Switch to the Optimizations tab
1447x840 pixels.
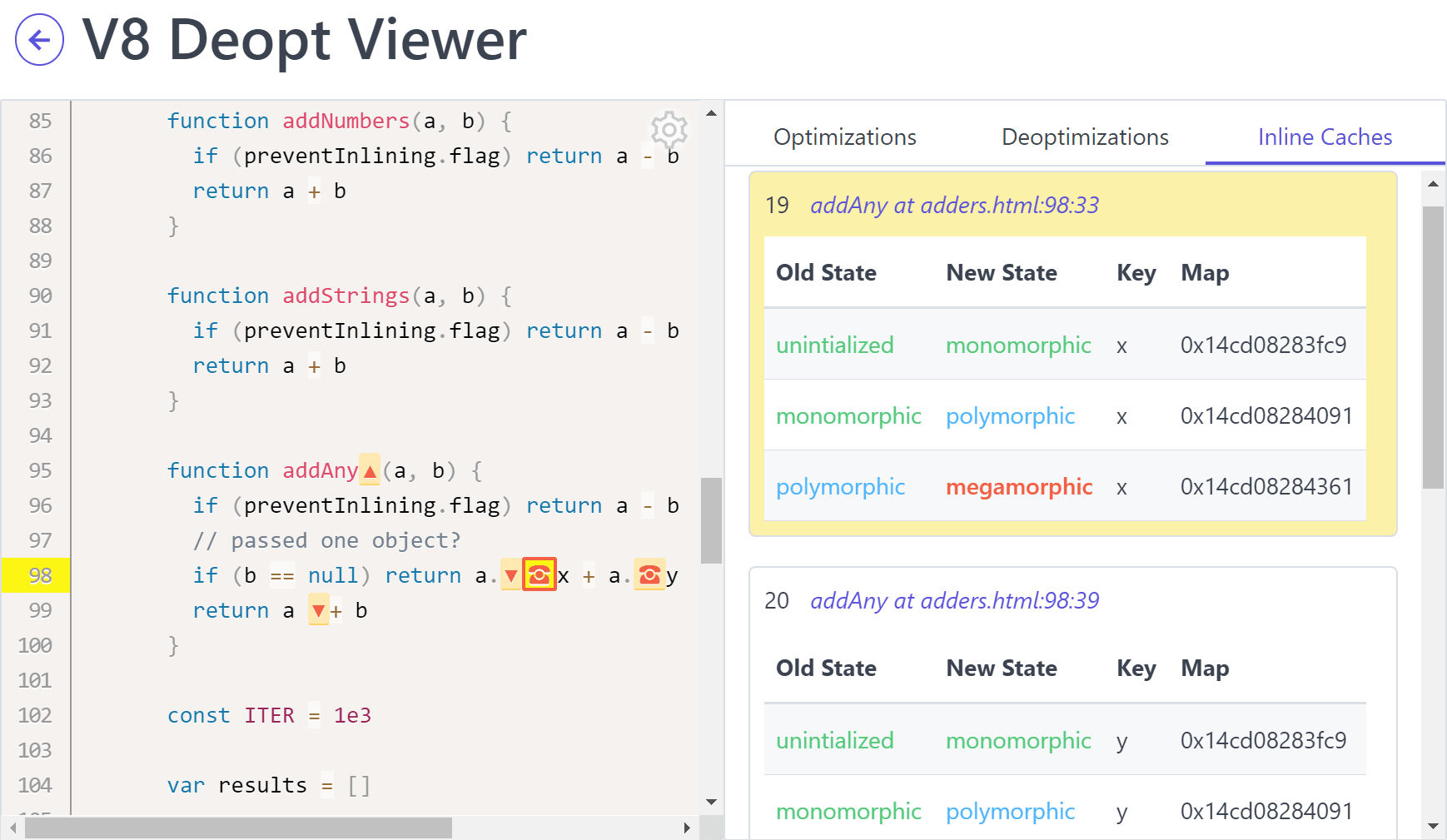coord(844,137)
